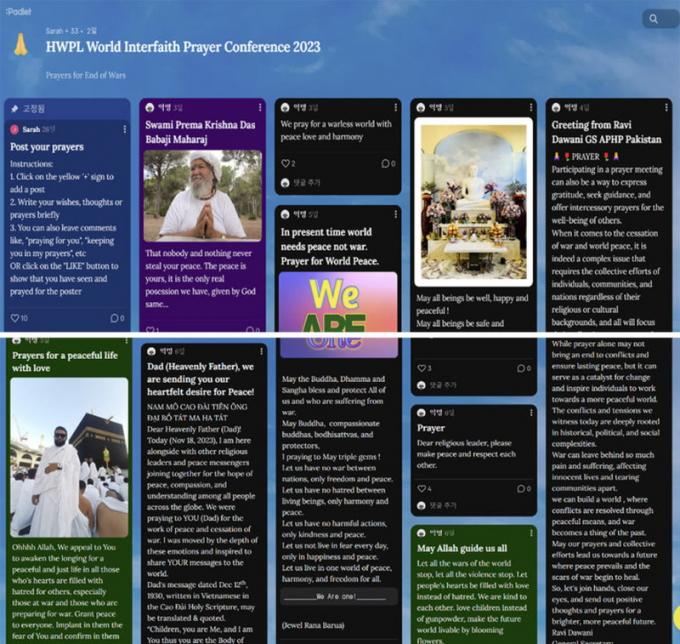Open options menu on Swami Prema Krishna Das card
Viewport: 680px width, 644px height.
click(260, 107)
